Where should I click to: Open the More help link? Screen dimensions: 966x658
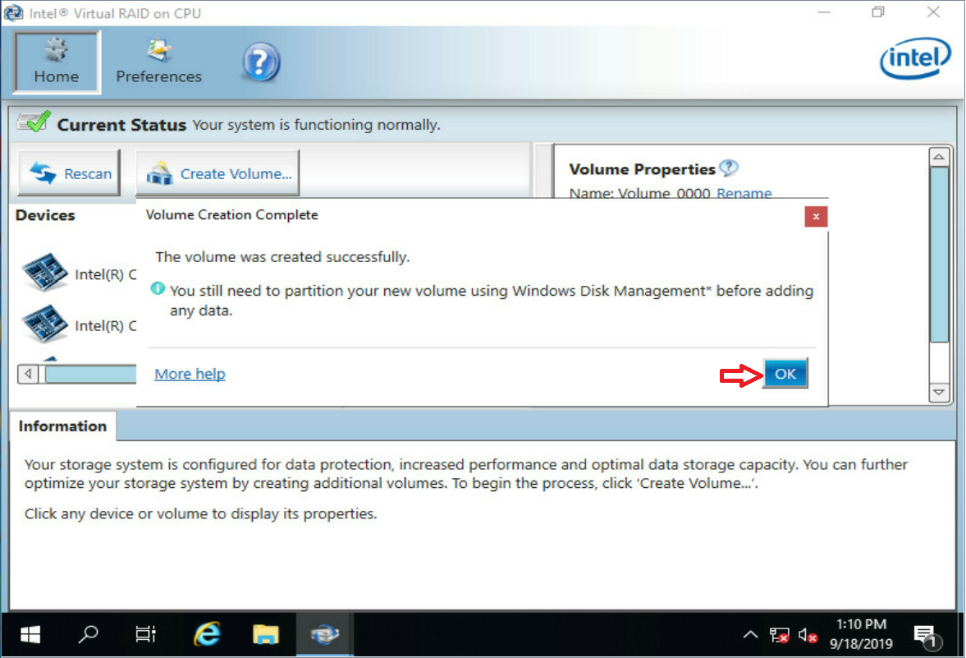190,374
